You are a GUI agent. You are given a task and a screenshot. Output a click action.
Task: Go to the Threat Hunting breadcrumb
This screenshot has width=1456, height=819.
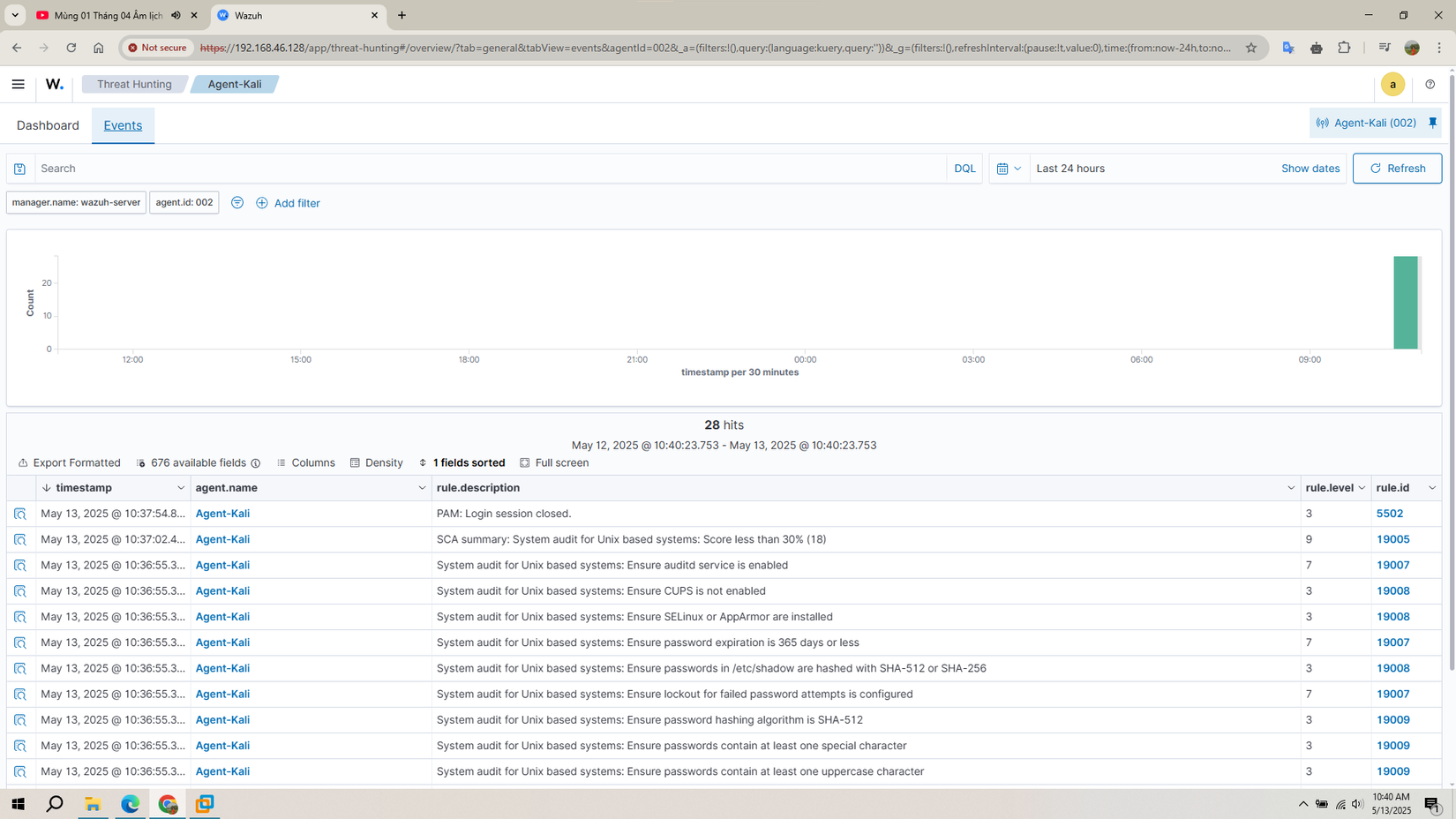click(x=134, y=85)
